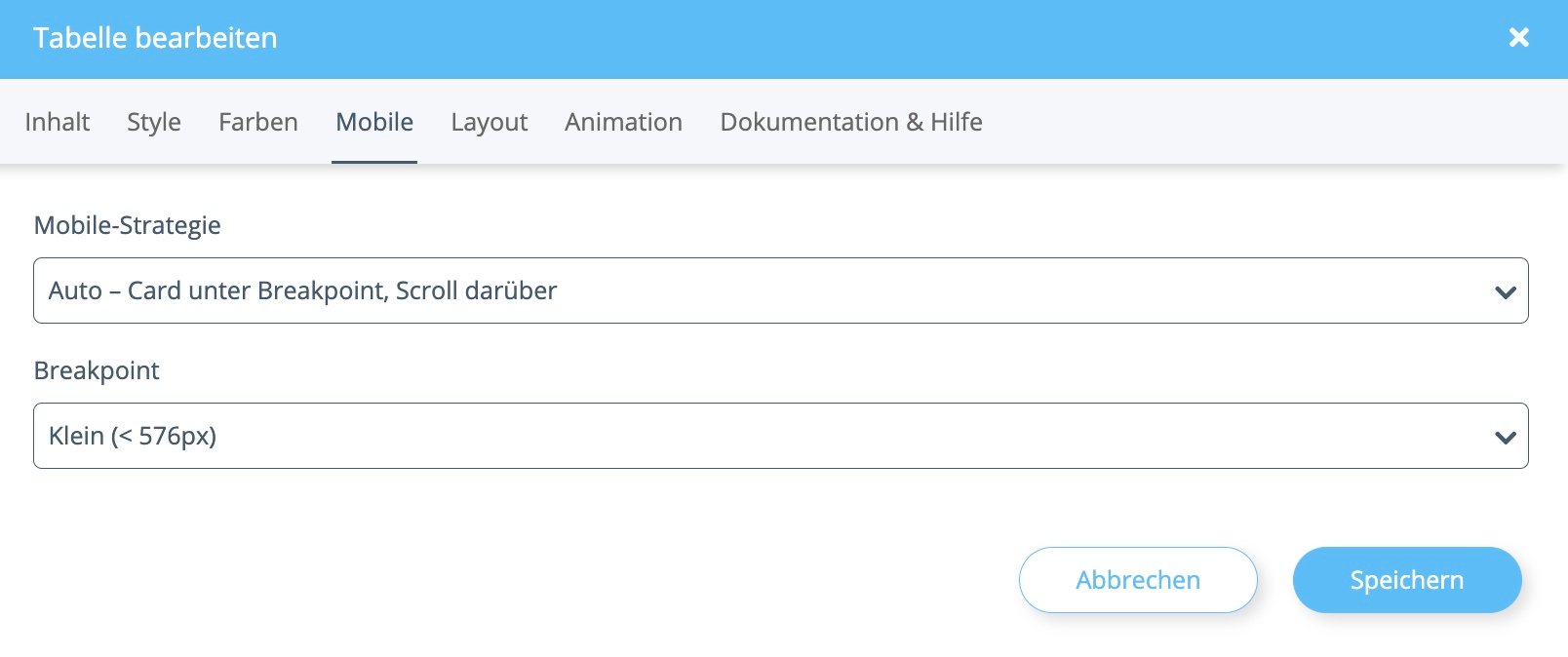Viewport: 1568px width, 657px height.
Task: Click the Mobile-Strategie label
Action: point(128,225)
